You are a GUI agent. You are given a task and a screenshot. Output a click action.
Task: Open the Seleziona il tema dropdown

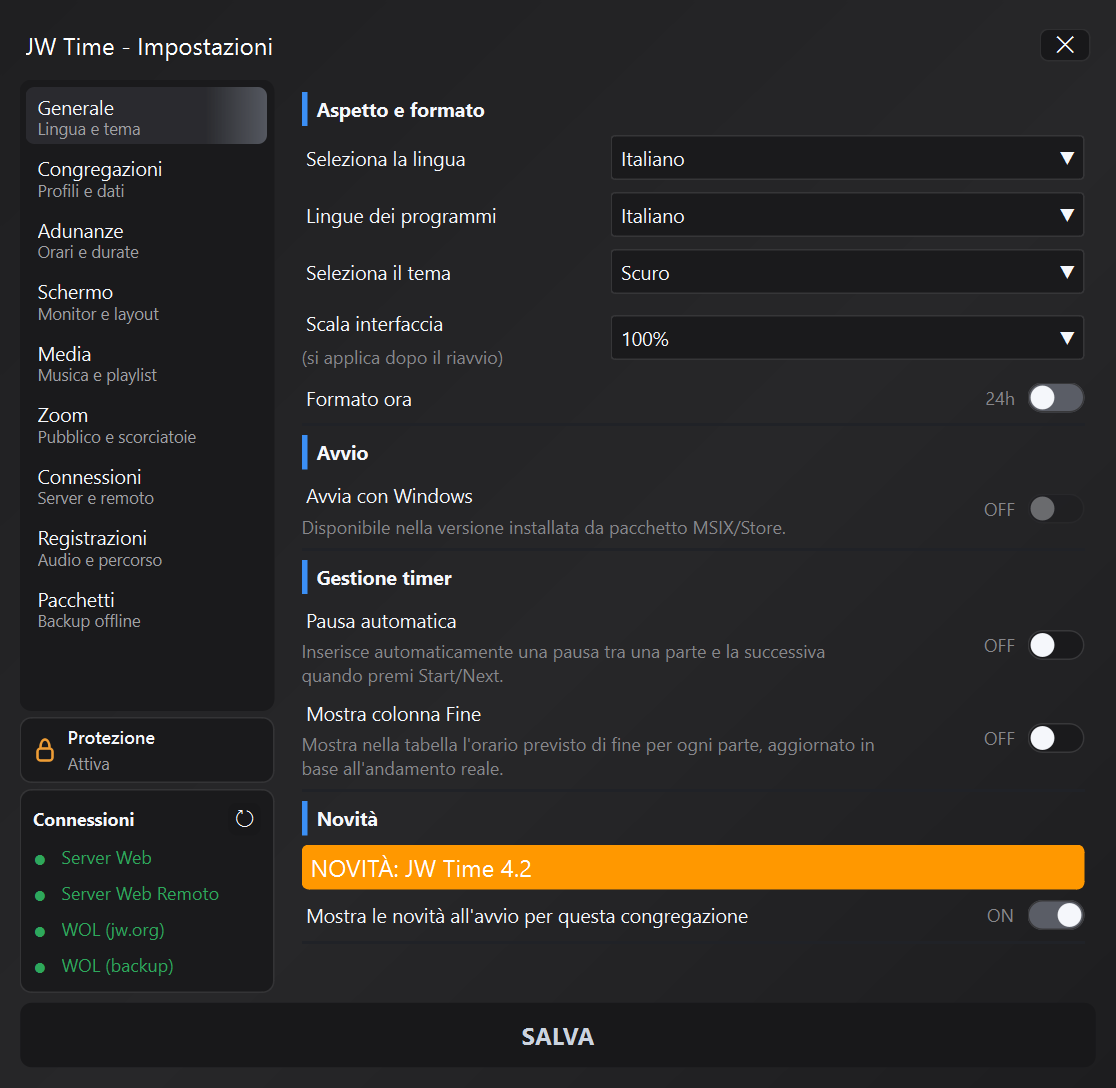pyautogui.click(x=847, y=272)
